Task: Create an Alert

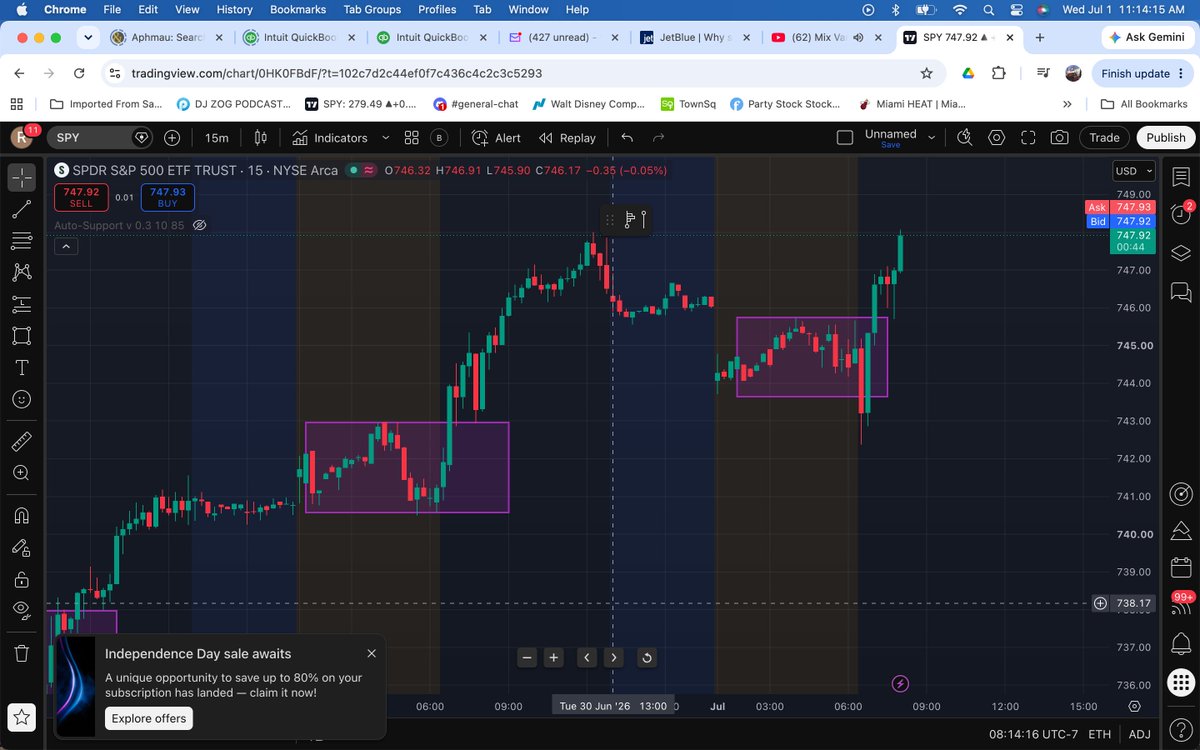Action: (x=497, y=138)
